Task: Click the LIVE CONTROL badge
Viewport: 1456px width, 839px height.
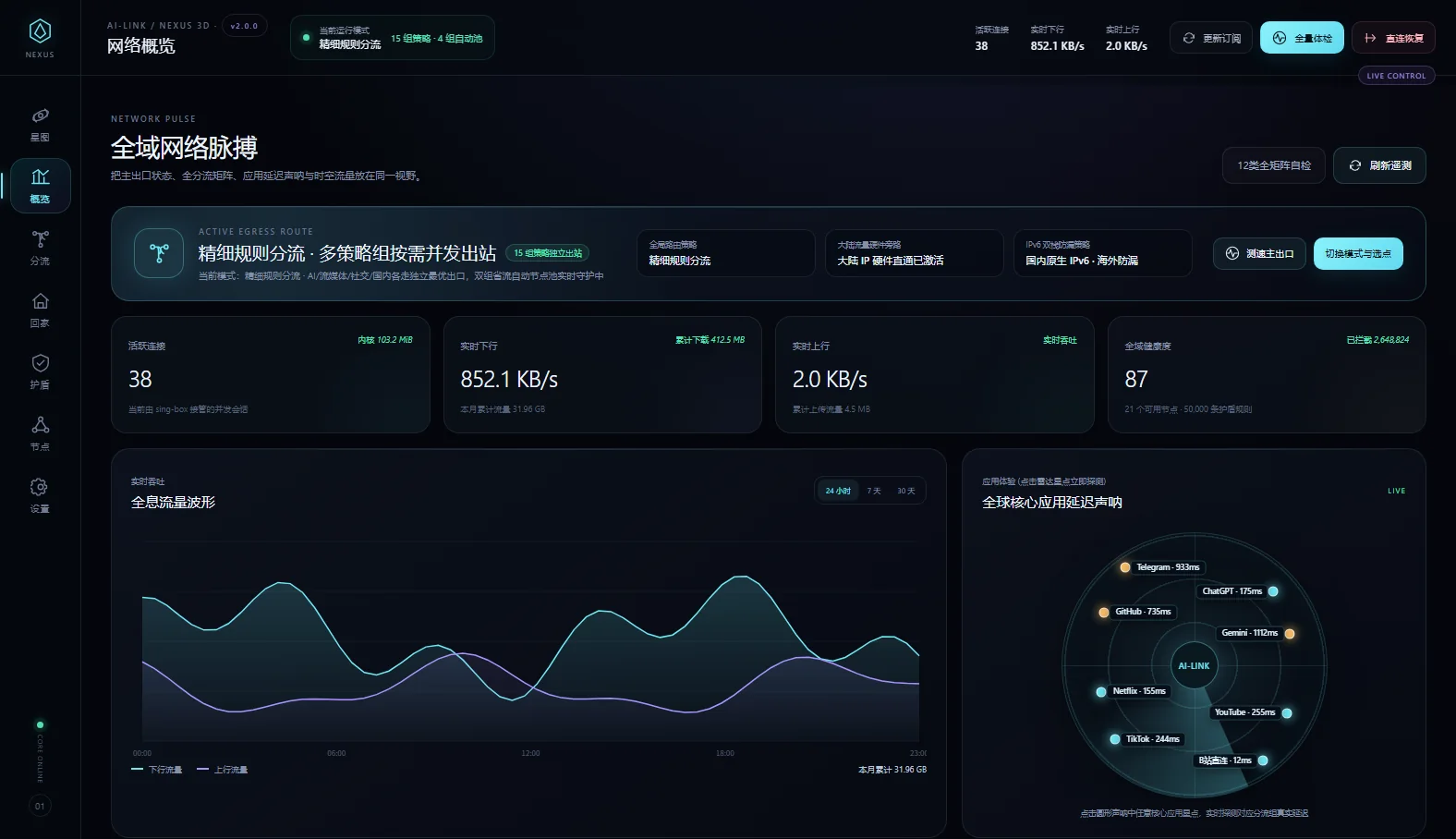Action: click(1396, 76)
